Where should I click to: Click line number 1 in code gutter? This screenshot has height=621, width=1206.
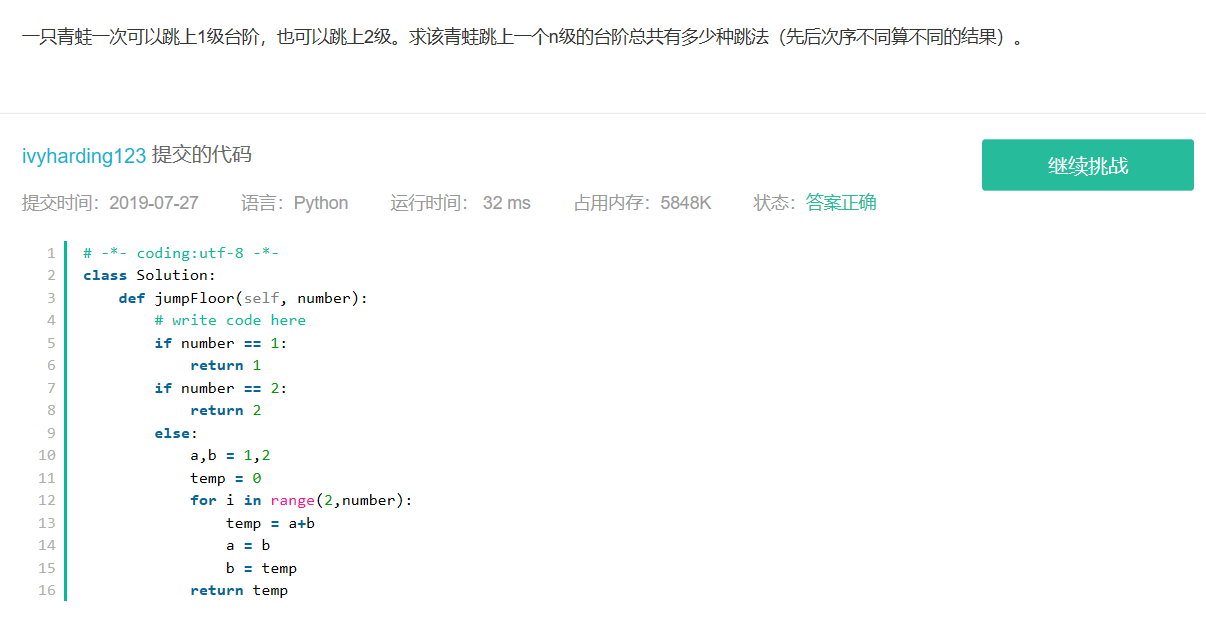coord(51,253)
